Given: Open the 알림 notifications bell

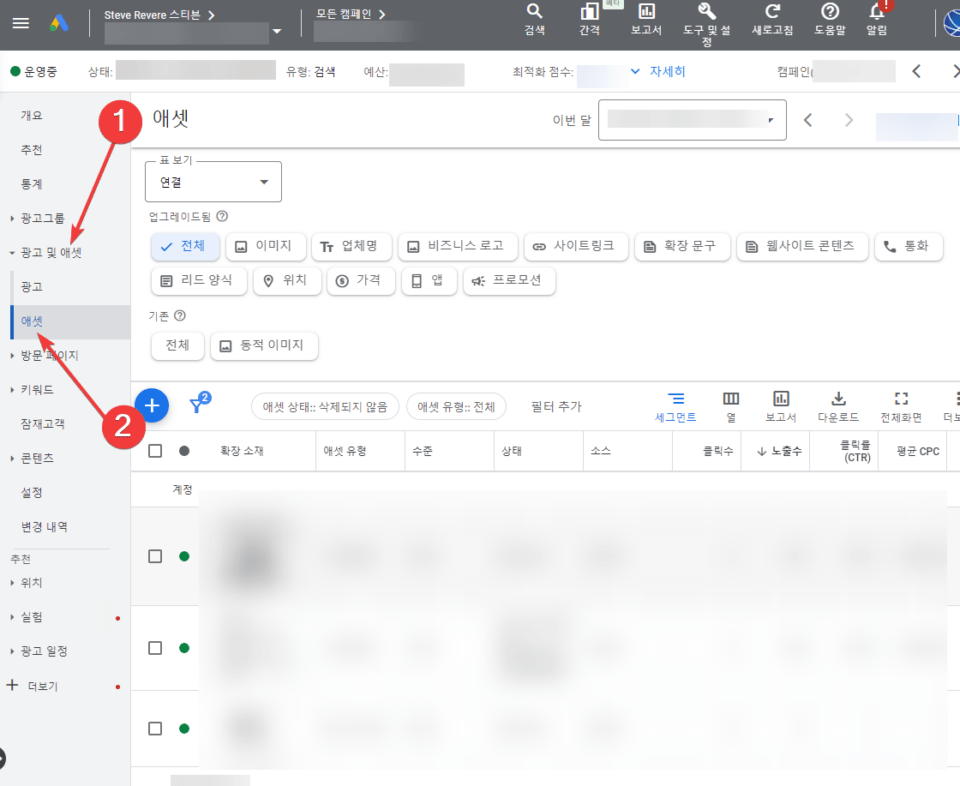Looking at the screenshot, I should pyautogui.click(x=877, y=12).
